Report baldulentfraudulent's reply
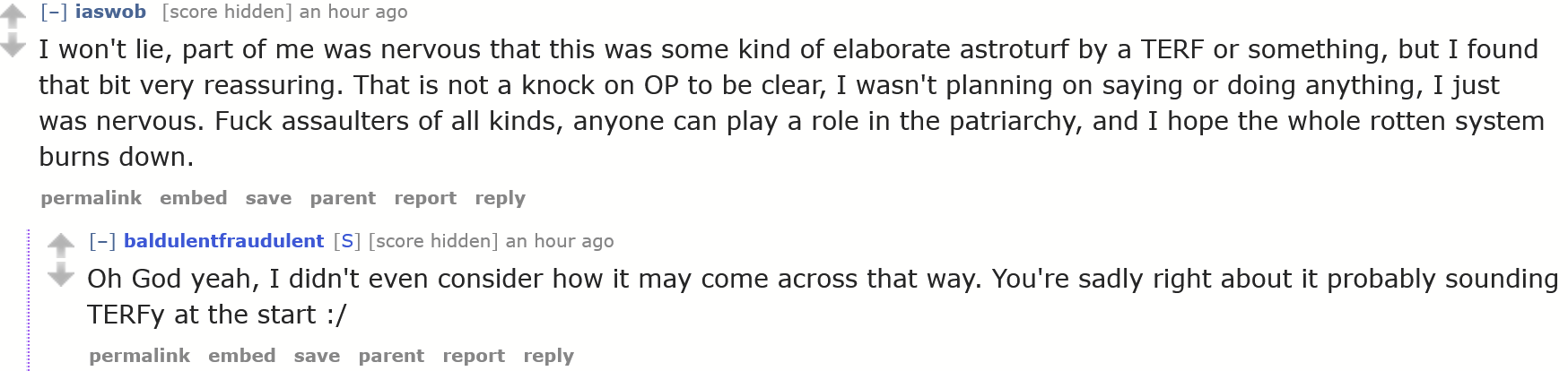Screen dimensions: 1568x371 474,356
